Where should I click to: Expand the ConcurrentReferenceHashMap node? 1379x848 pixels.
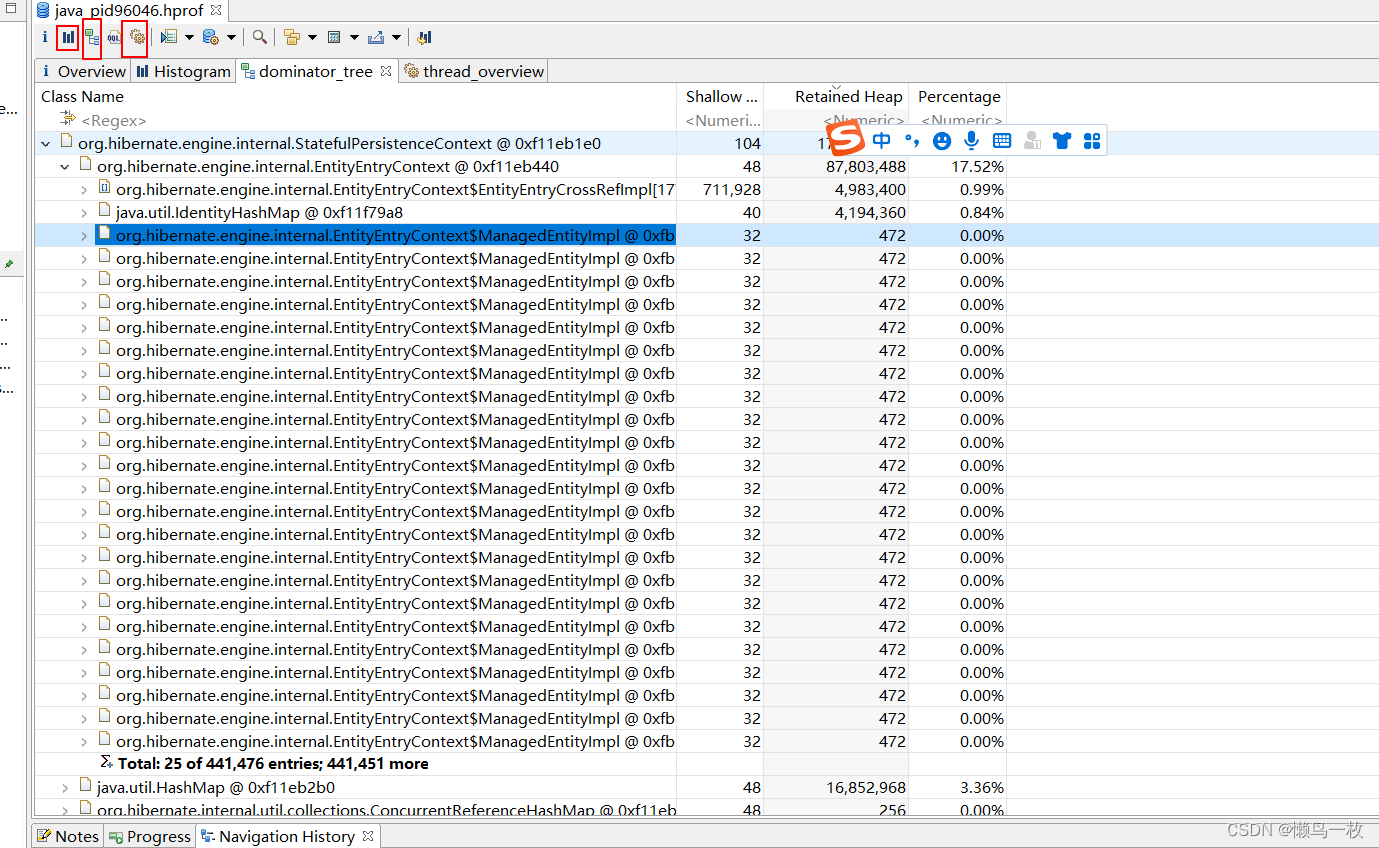coord(64,810)
